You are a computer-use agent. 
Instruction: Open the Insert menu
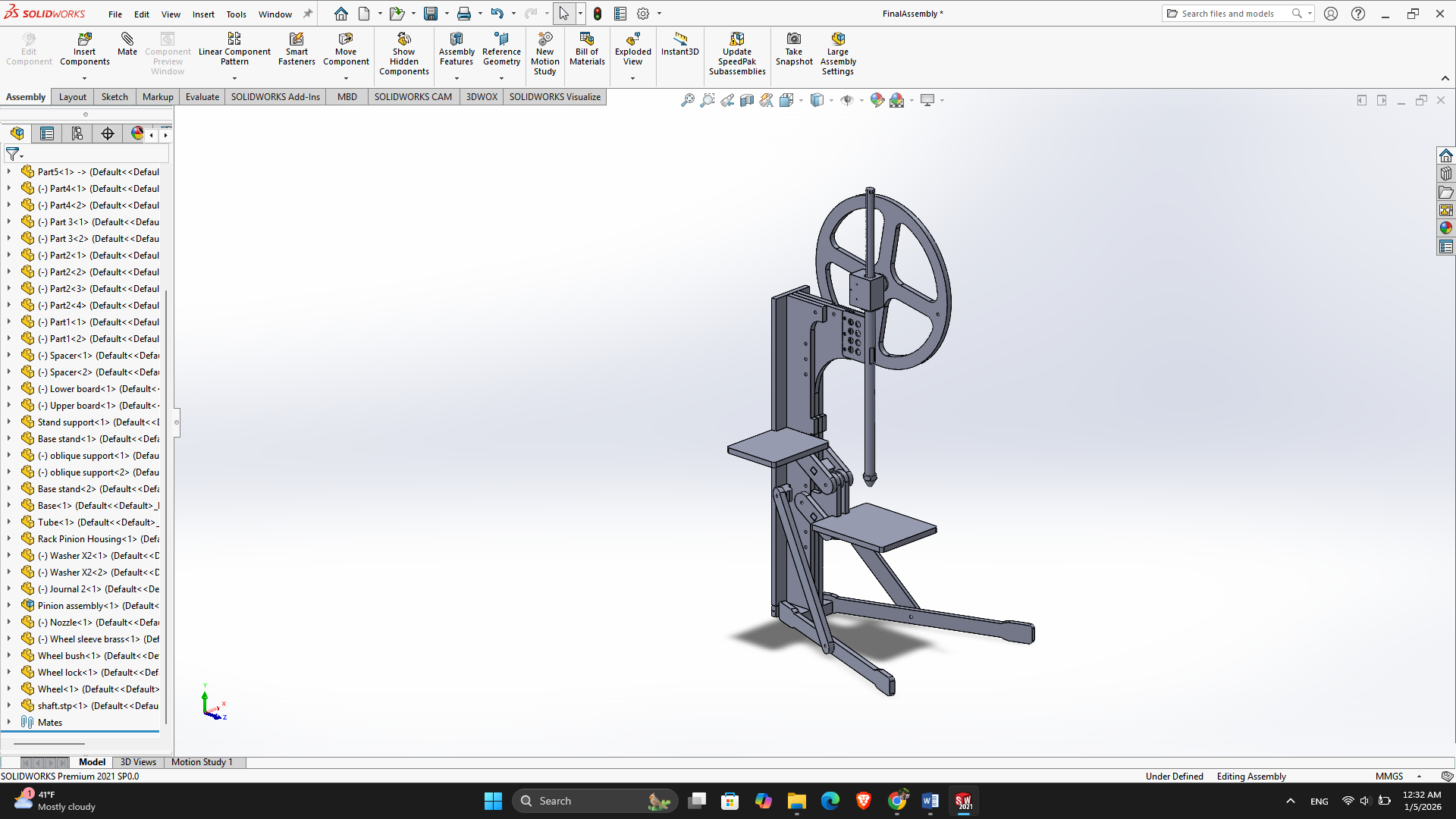click(203, 14)
